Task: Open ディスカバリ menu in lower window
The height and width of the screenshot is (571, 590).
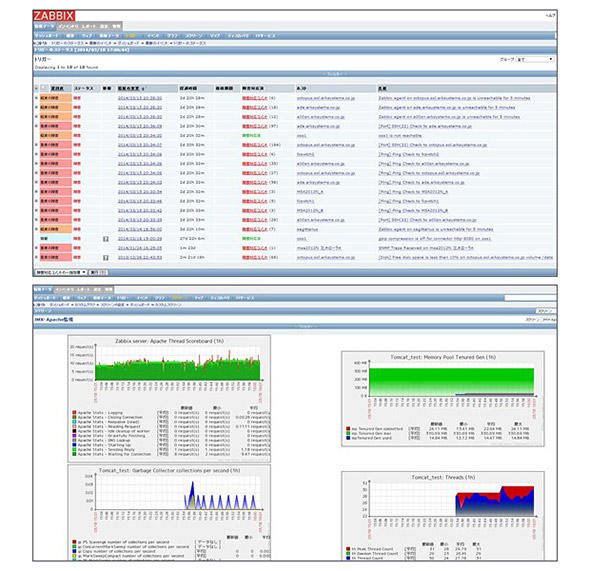Action: pos(219,298)
